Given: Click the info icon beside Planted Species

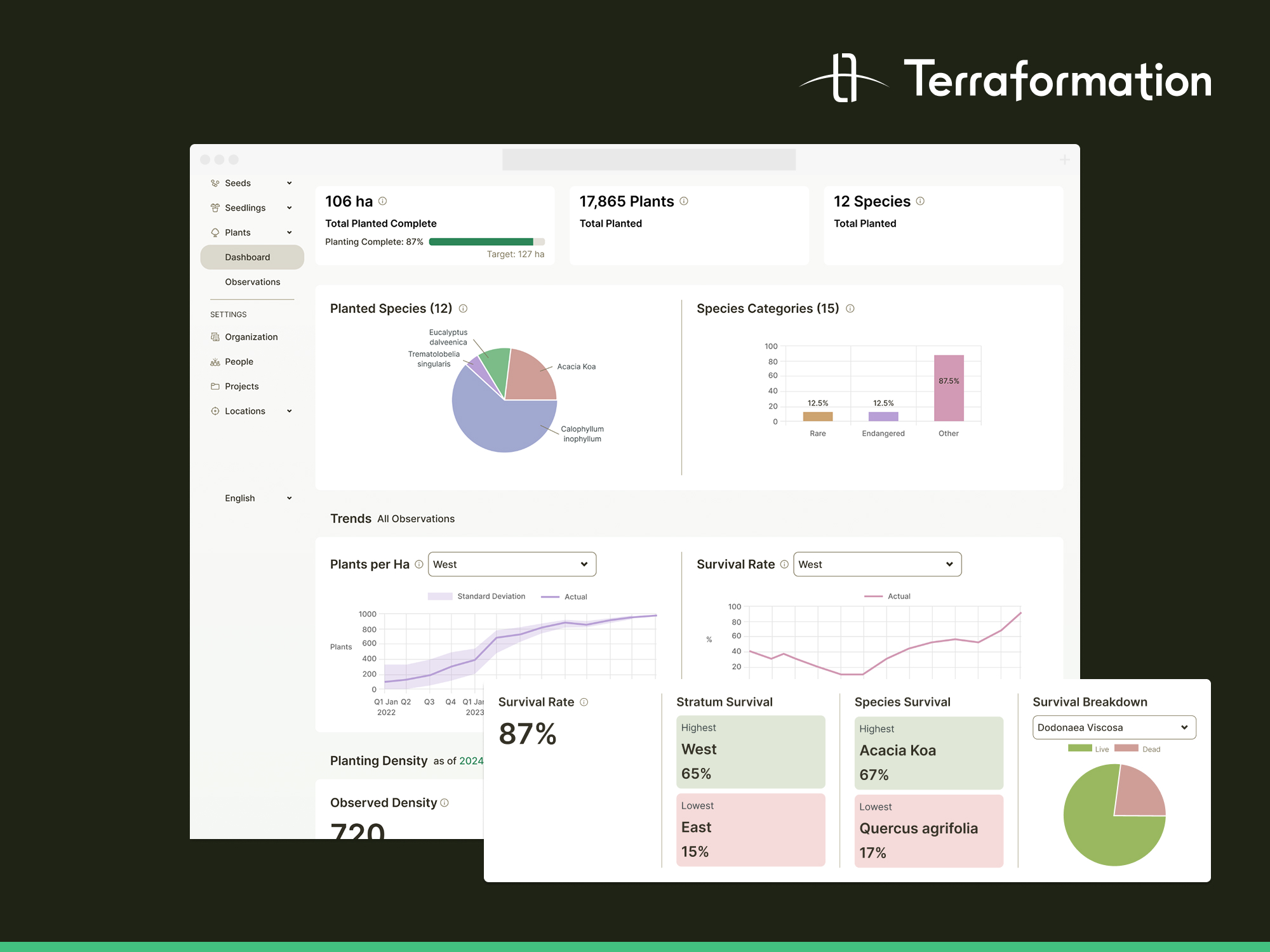Looking at the screenshot, I should [463, 308].
